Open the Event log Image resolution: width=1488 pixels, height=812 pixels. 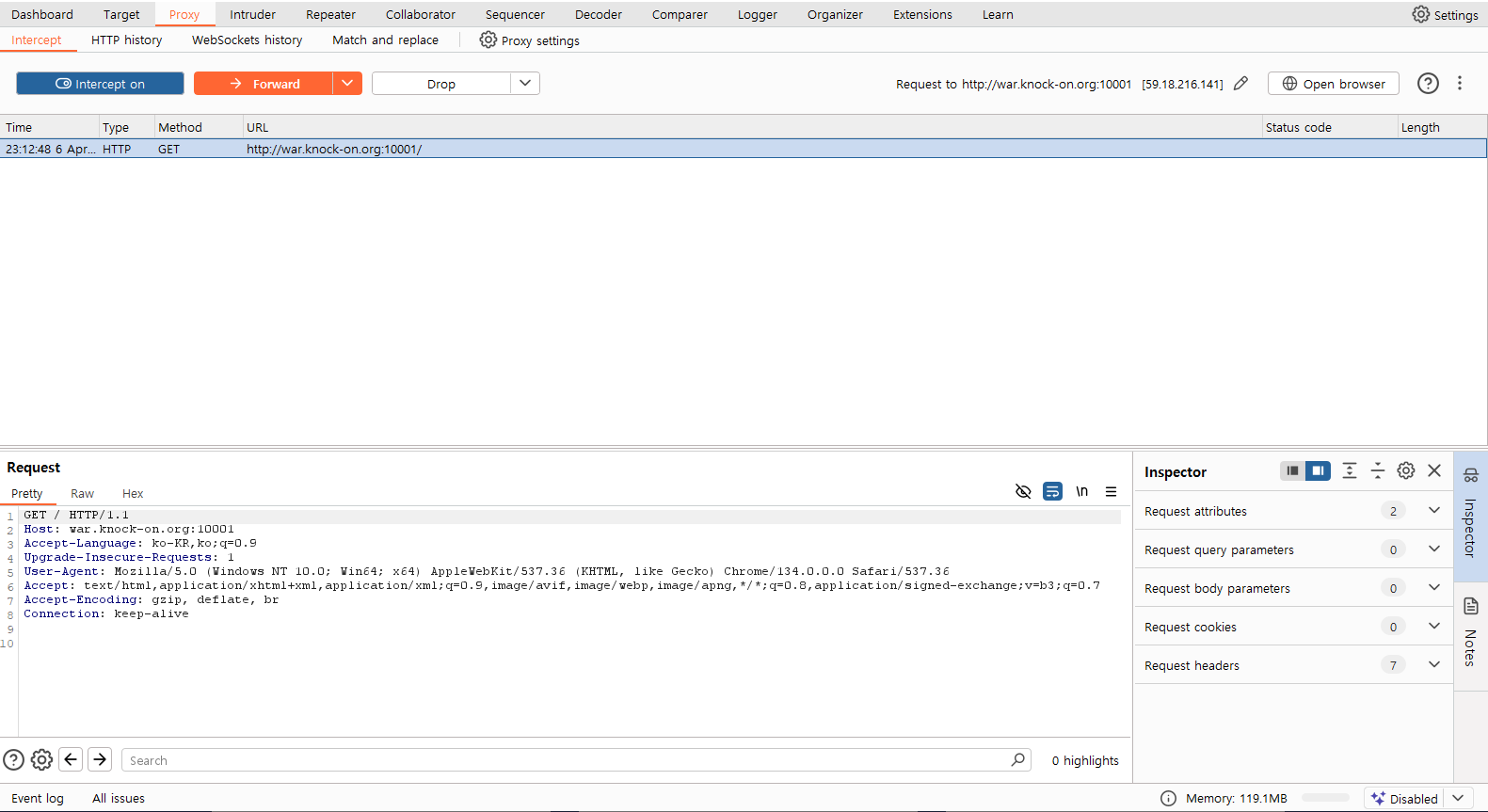38,798
